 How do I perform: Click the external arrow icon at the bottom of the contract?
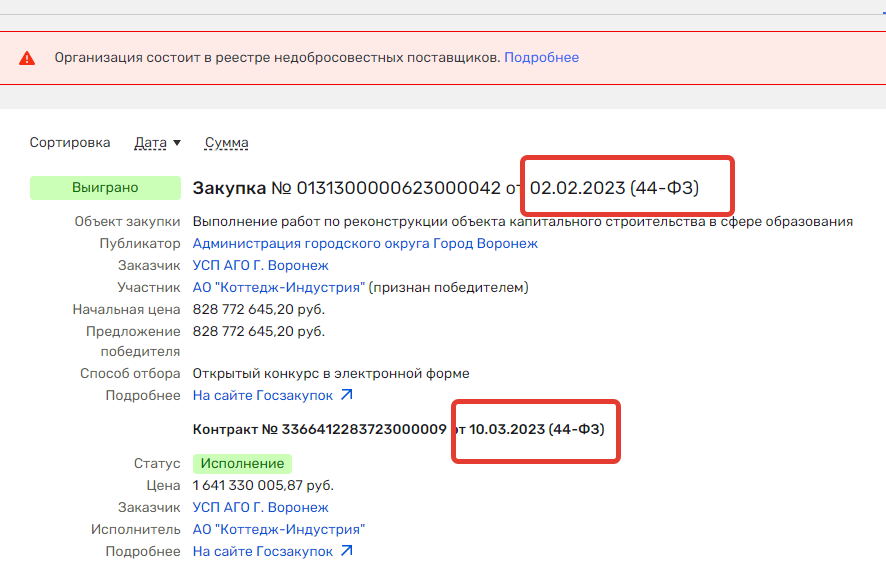pos(346,551)
